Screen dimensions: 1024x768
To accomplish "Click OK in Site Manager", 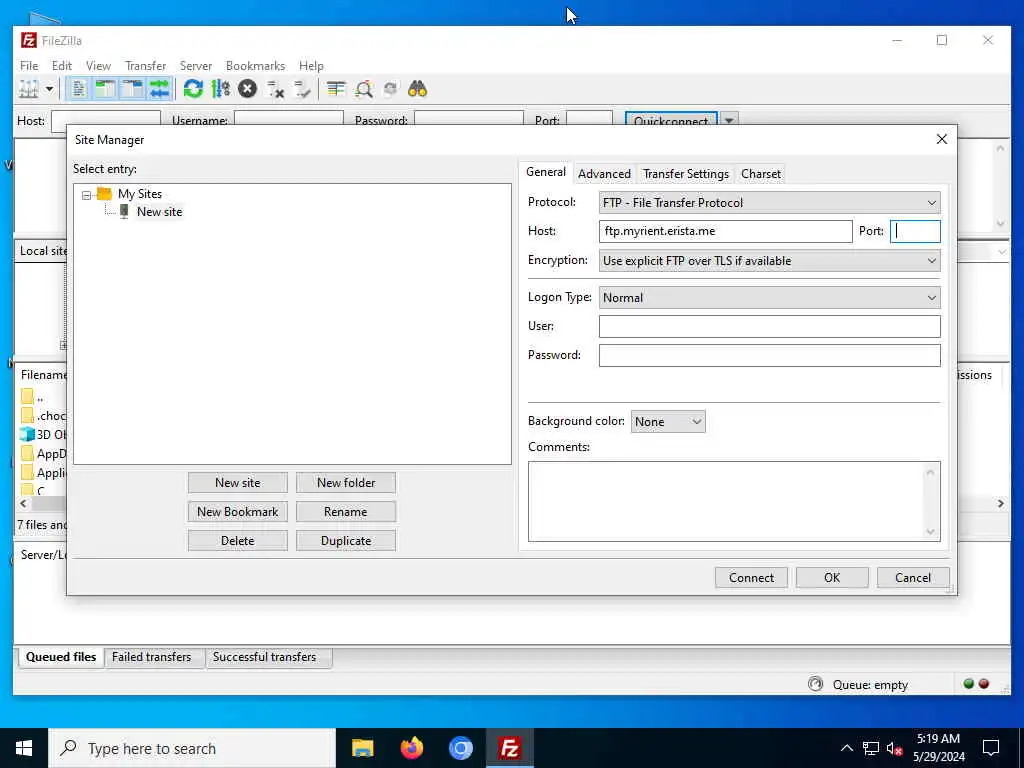I will pyautogui.click(x=832, y=578).
